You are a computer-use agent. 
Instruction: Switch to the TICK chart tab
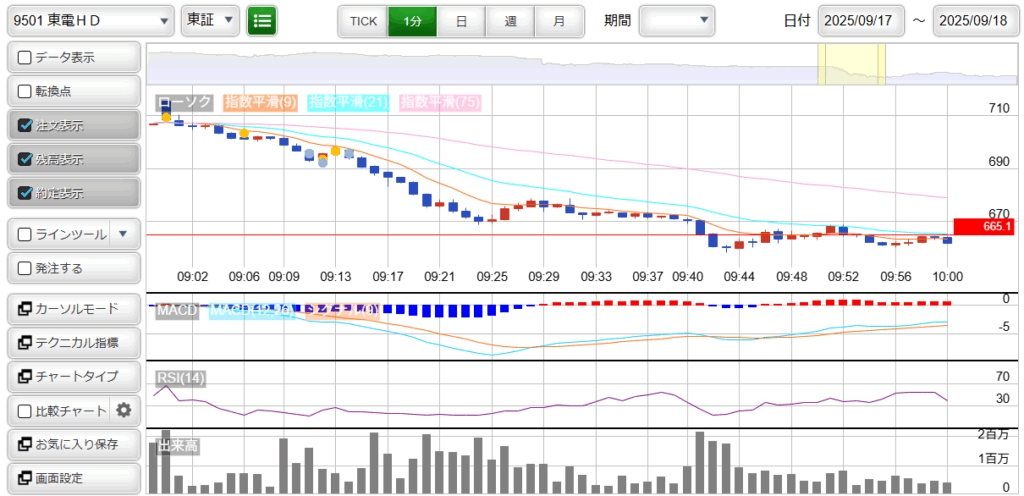(x=363, y=21)
